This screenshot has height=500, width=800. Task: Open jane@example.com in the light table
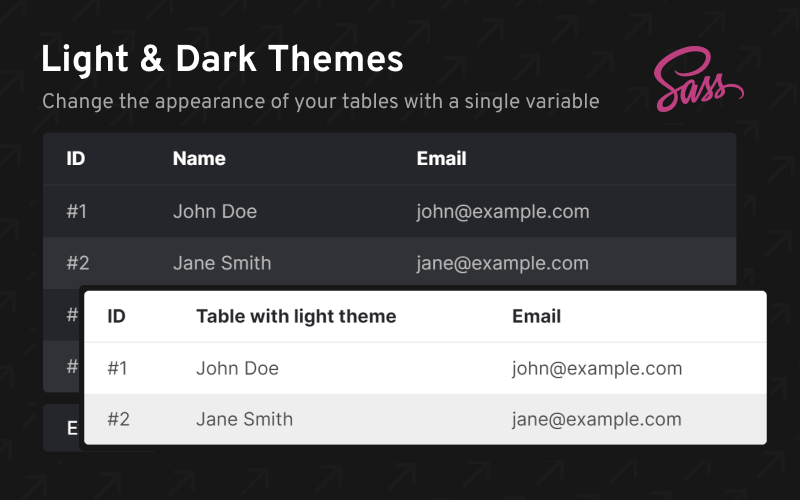pyautogui.click(x=597, y=419)
